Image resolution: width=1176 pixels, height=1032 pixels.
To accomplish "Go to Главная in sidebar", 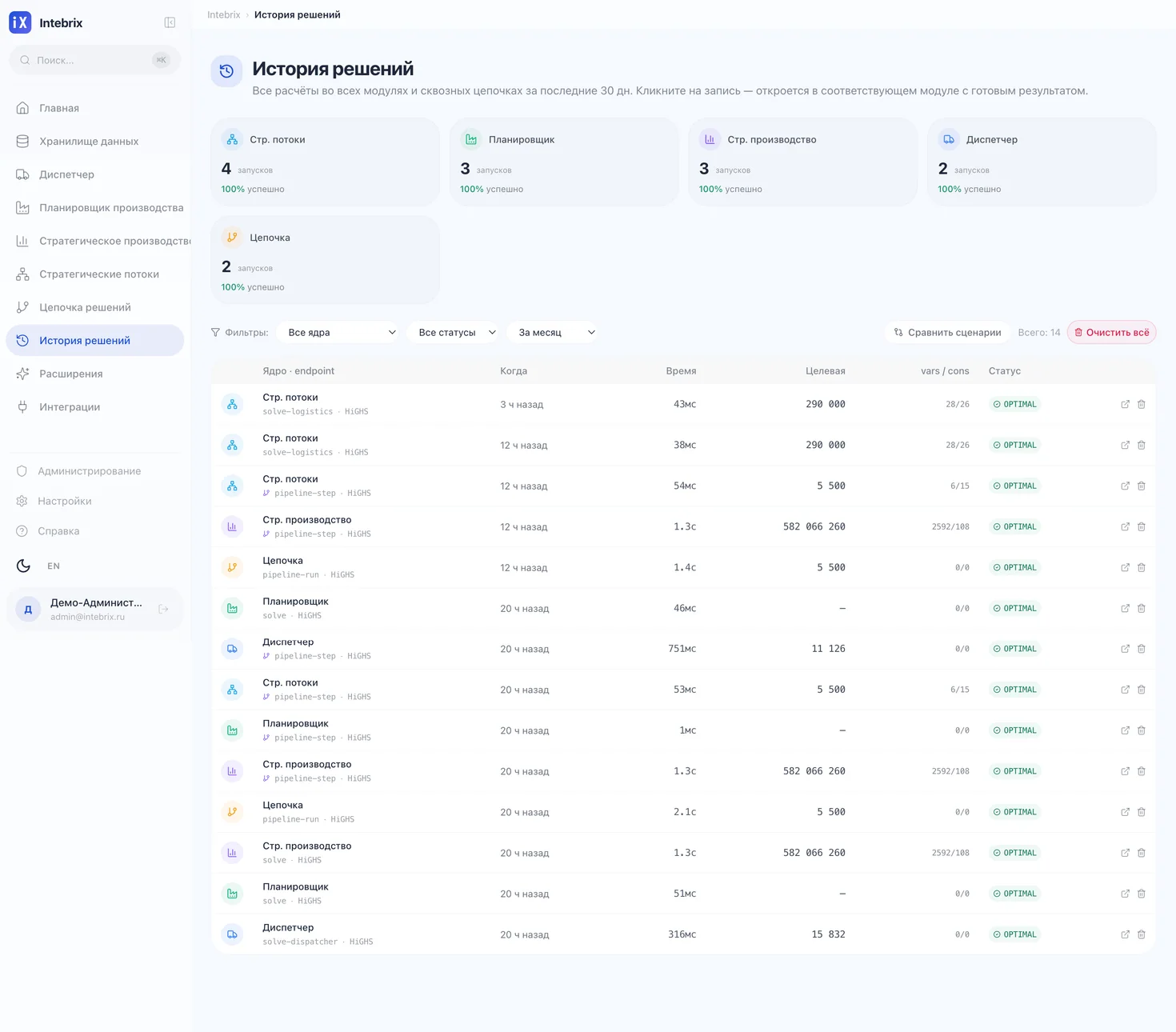I will click(94, 108).
